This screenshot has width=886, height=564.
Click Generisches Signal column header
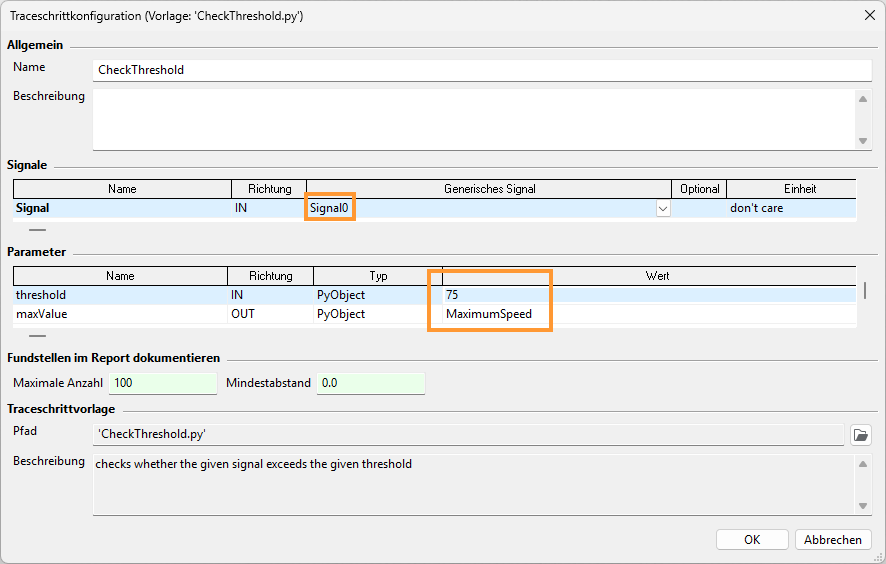(x=489, y=189)
